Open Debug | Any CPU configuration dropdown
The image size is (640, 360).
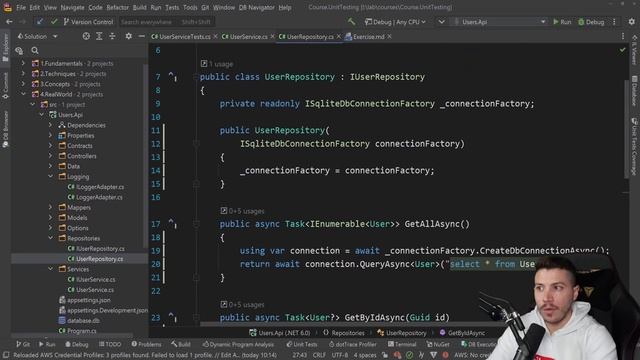coord(395,22)
